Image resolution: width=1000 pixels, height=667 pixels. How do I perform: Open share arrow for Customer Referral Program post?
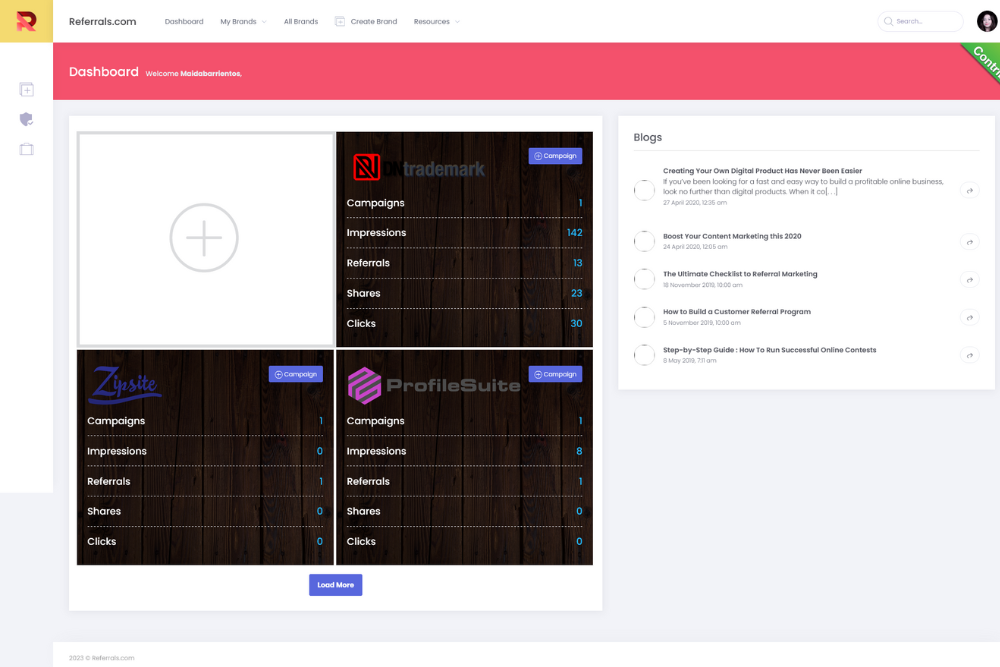click(x=968, y=317)
